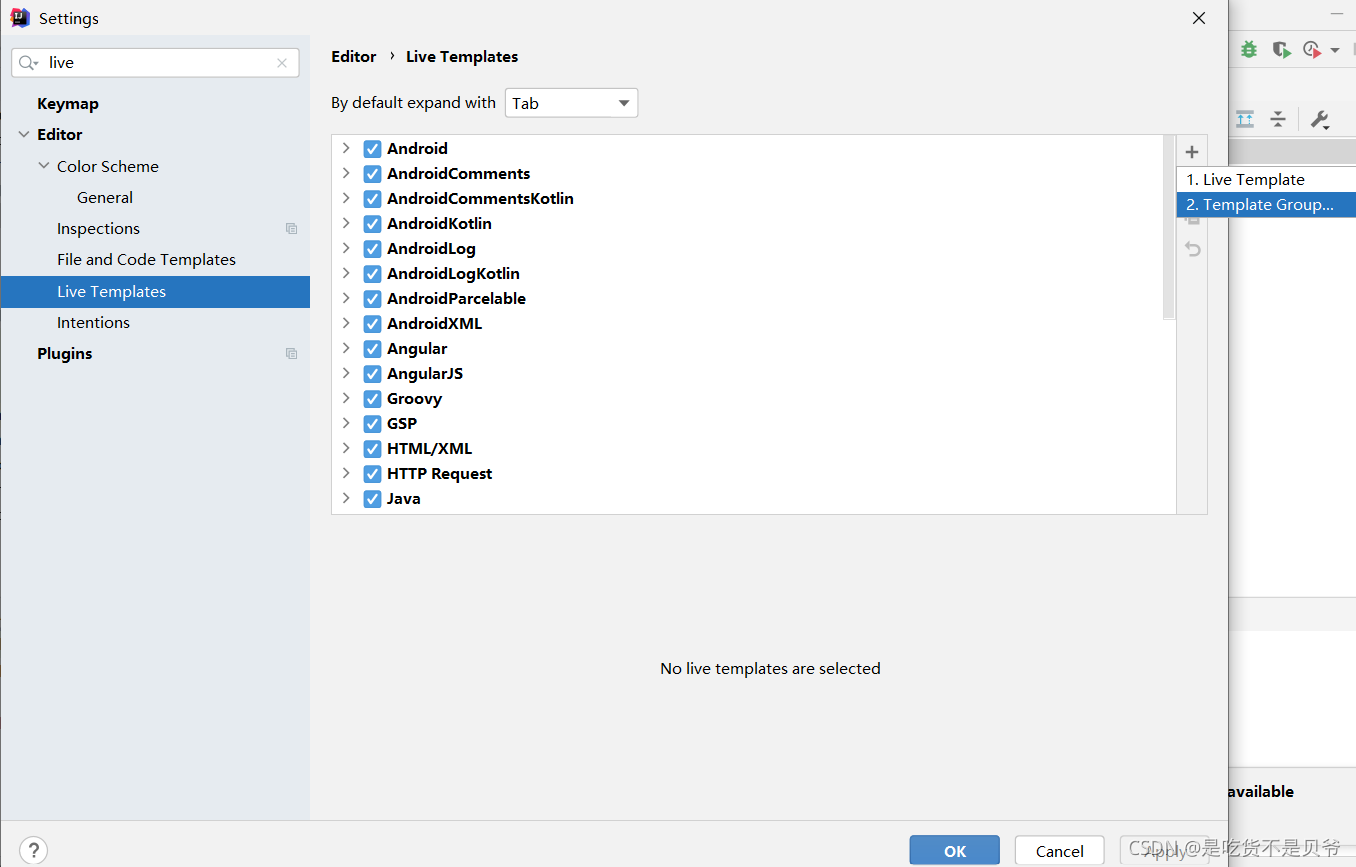Click the plus add template button

[x=1192, y=152]
